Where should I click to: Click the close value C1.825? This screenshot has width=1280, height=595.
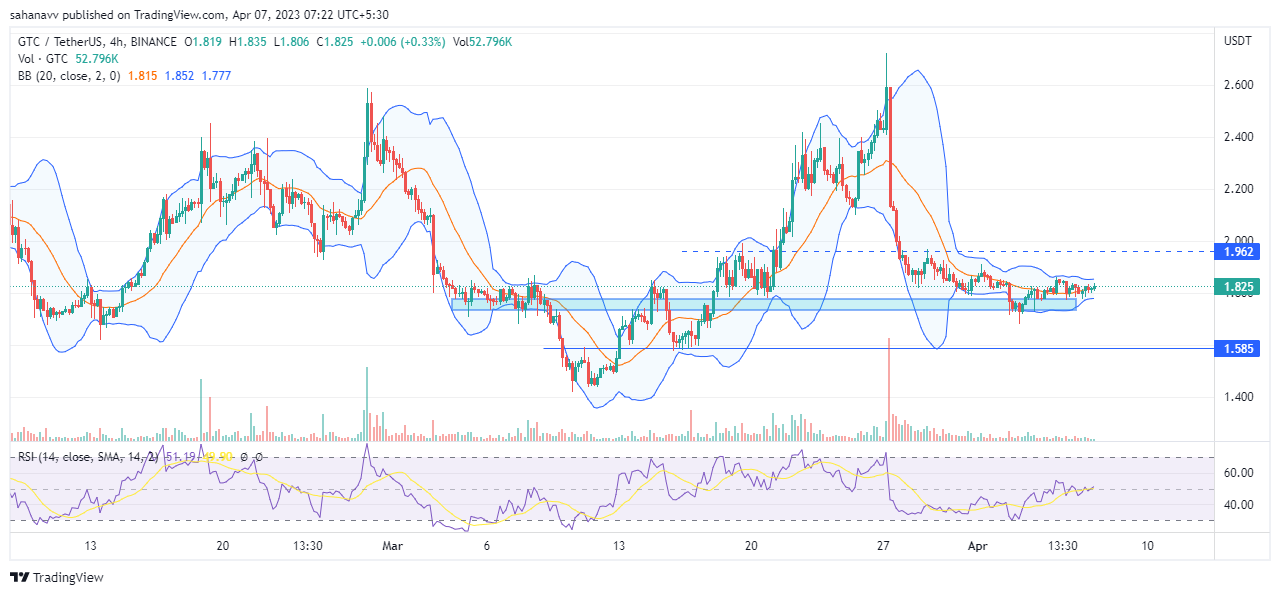point(335,42)
